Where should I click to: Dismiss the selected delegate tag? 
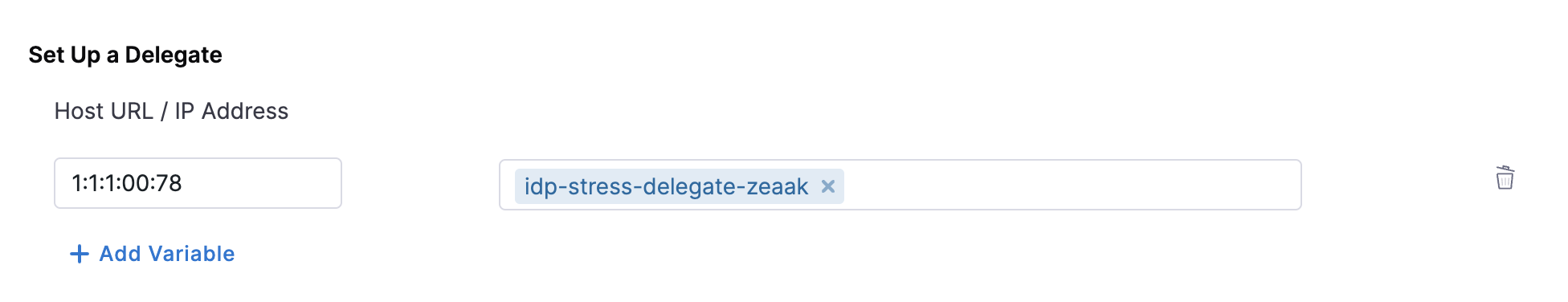[x=828, y=186]
